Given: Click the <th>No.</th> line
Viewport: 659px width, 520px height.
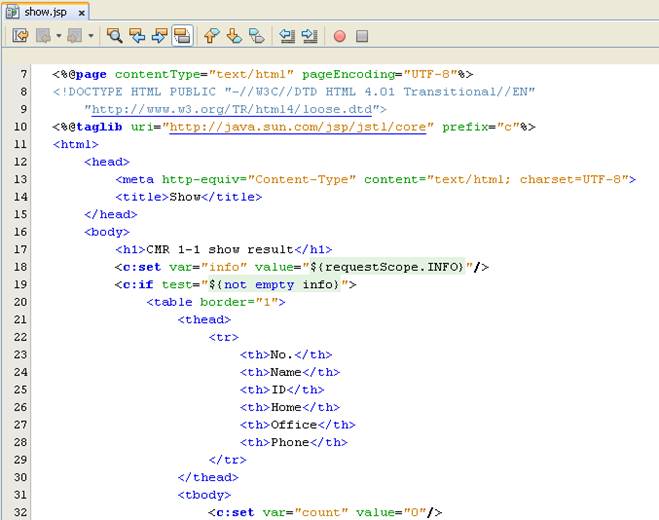Looking at the screenshot, I should point(286,355).
